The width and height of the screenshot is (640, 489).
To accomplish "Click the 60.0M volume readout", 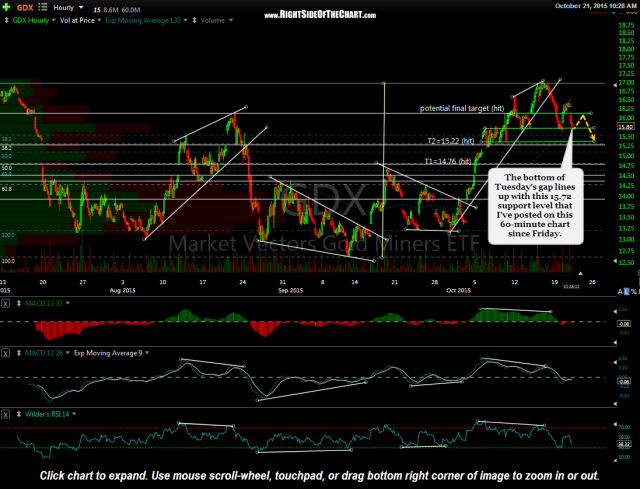I will 131,10.
